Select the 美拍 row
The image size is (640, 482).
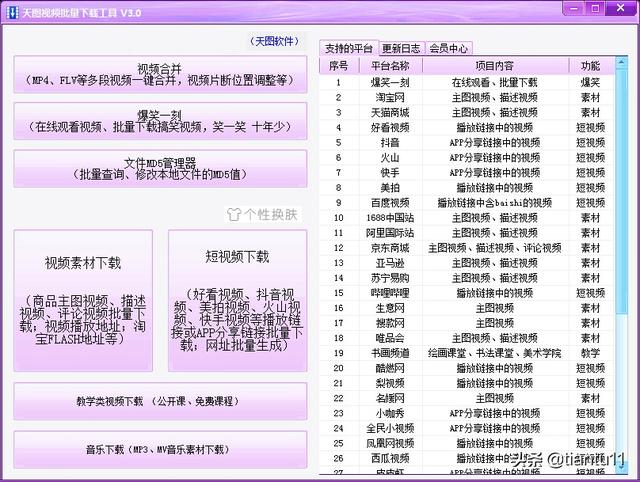[x=467, y=188]
